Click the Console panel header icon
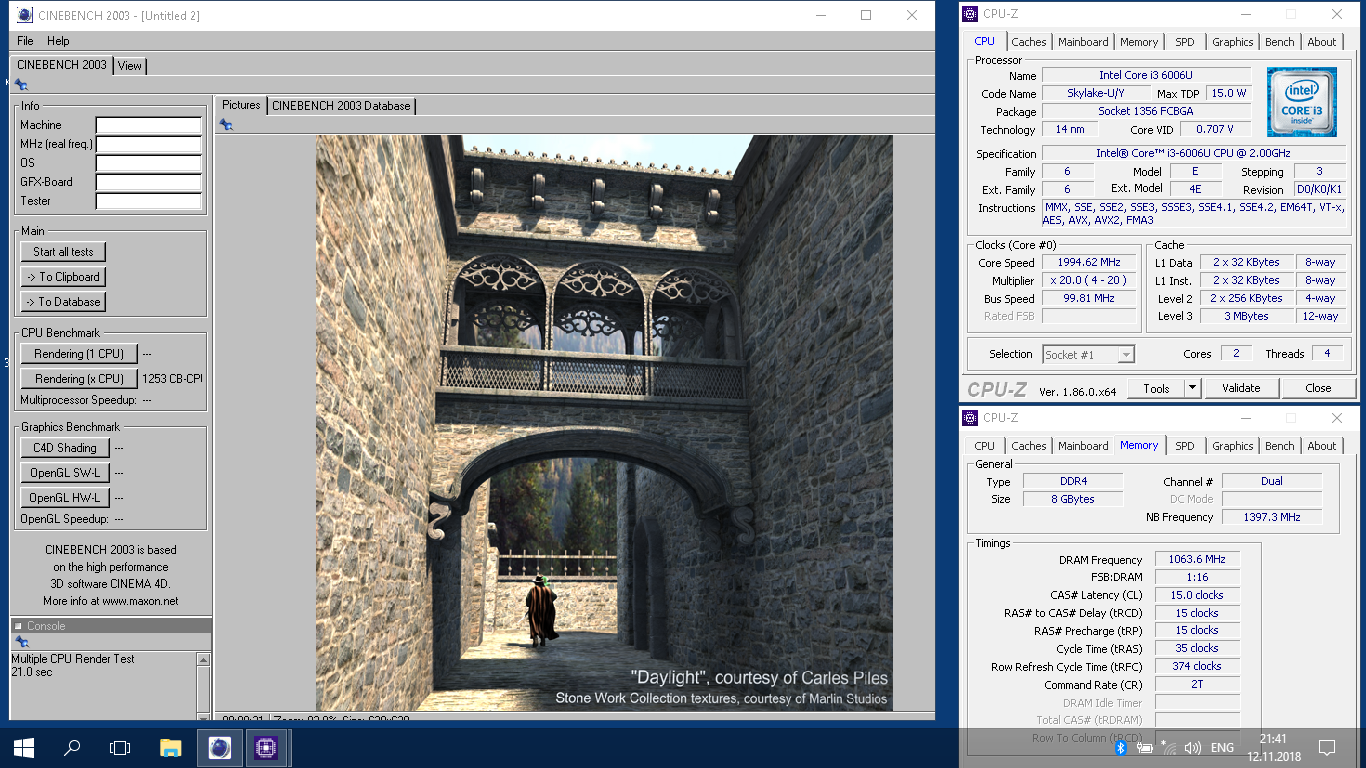This screenshot has height=768, width=1366. [x=18, y=626]
